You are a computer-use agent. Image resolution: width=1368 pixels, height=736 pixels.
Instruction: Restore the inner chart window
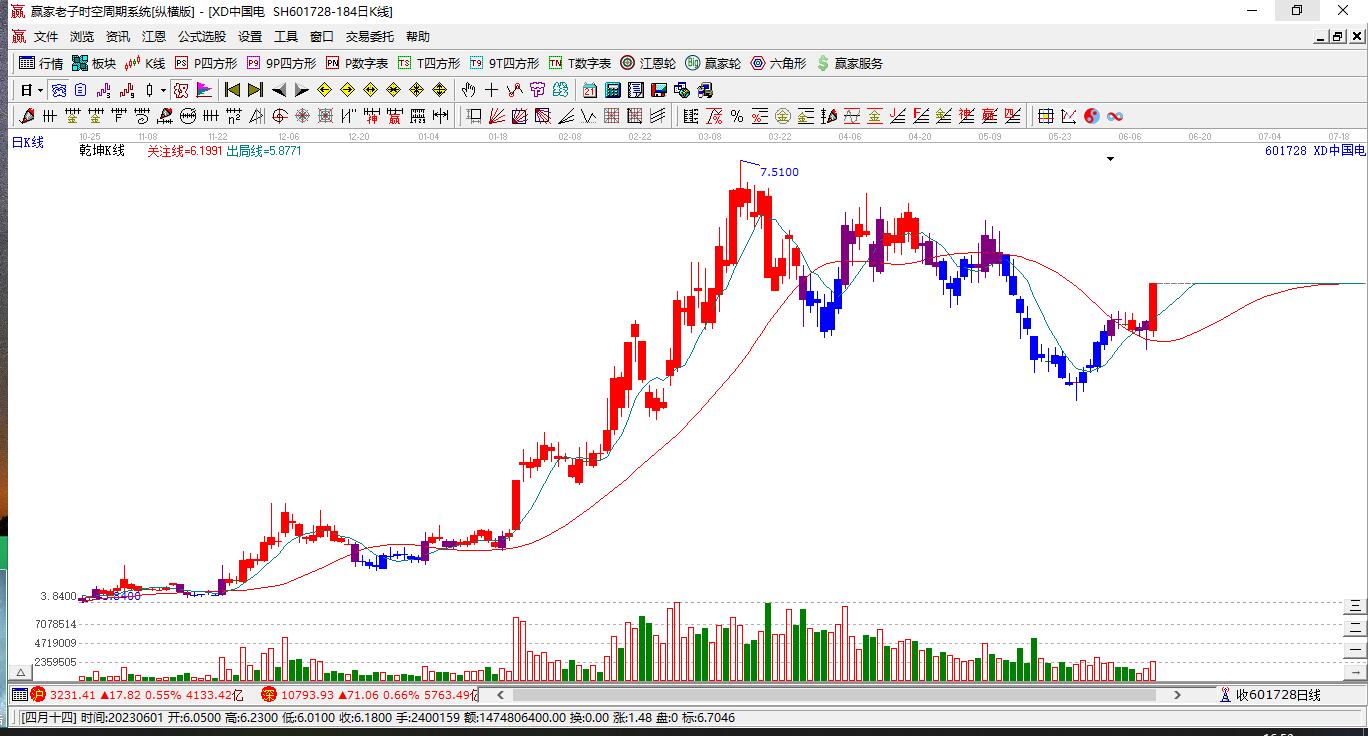(x=1337, y=37)
